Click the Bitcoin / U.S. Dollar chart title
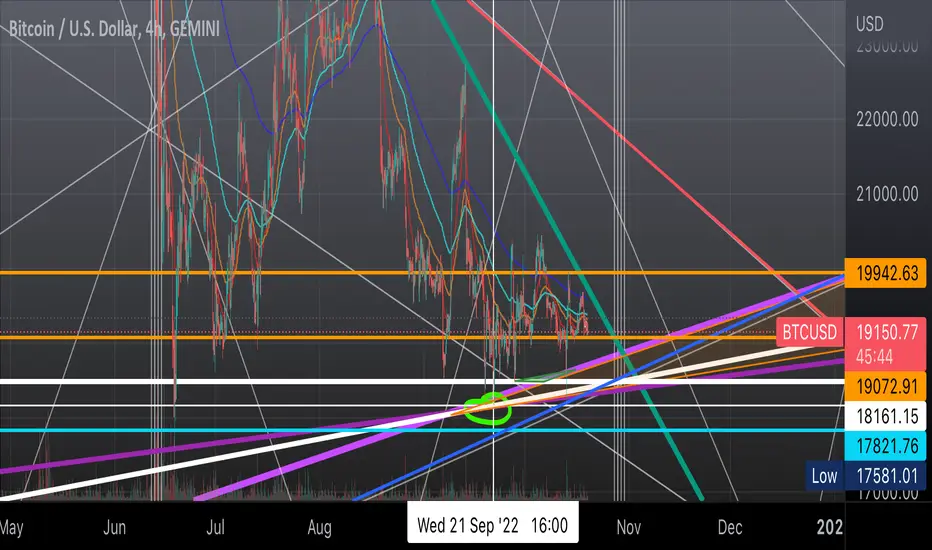Screen dimensions: 932x550 tap(114, 29)
